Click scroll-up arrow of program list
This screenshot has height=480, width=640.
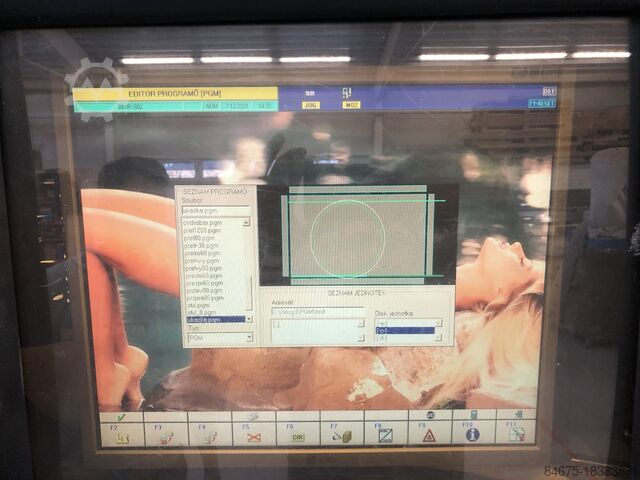[x=249, y=222]
